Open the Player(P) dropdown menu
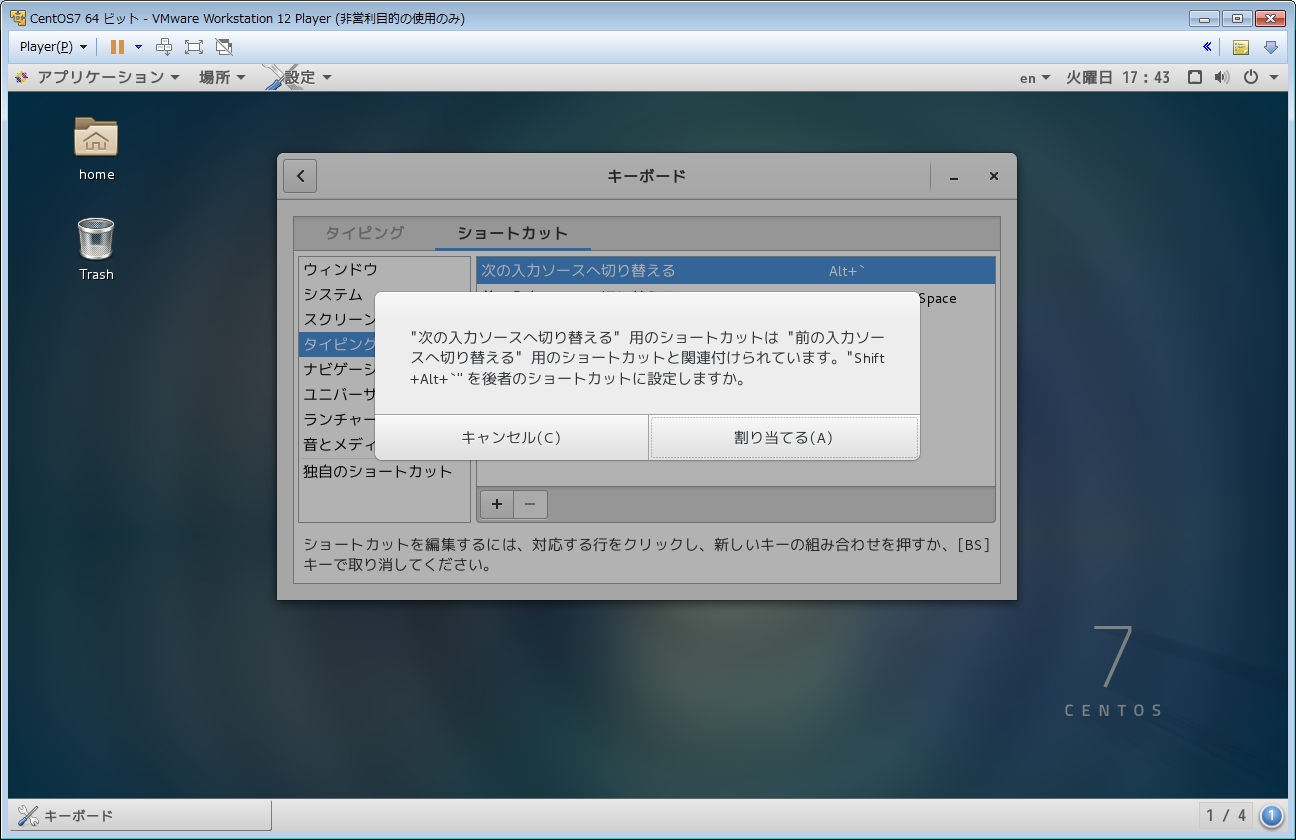The height and width of the screenshot is (840, 1296). click(53, 47)
